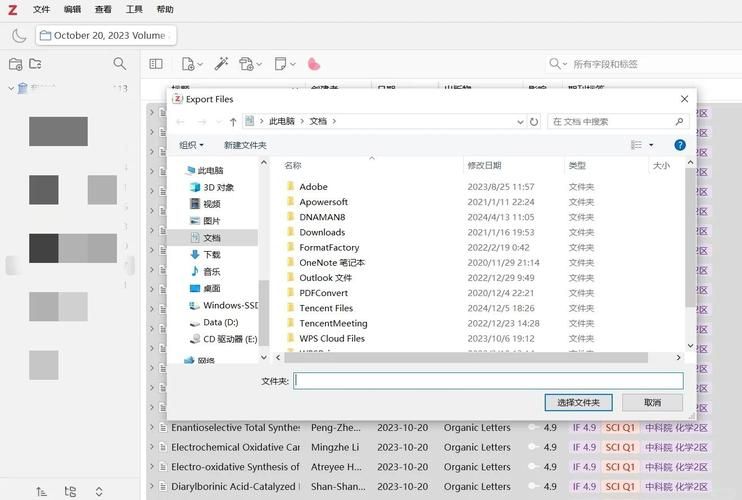Image resolution: width=742 pixels, height=500 pixels.
Task: Select the Adobe folder
Action: [x=313, y=187]
